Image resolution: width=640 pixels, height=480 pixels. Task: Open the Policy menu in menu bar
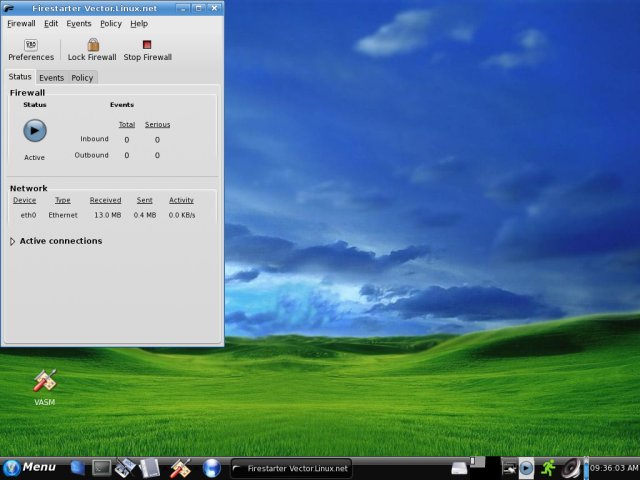(x=111, y=23)
